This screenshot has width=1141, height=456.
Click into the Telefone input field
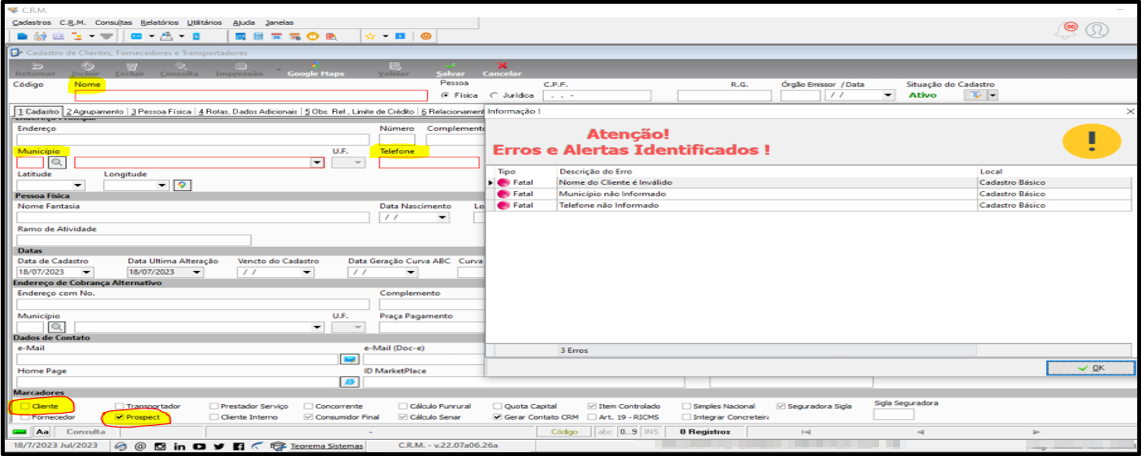tap(429, 163)
